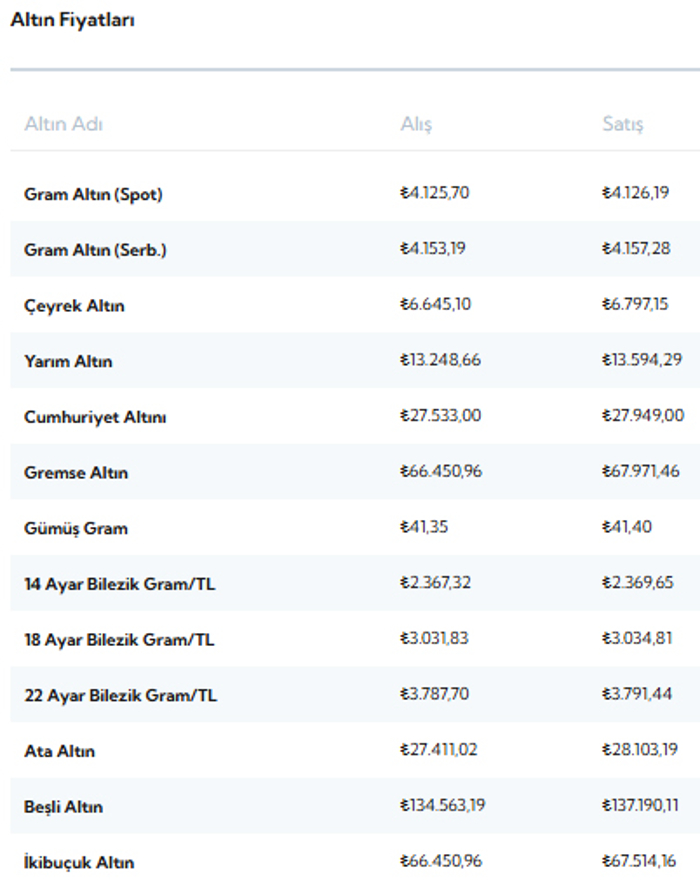Select Gremse Altın row
The width and height of the screenshot is (700, 884).
(355, 472)
